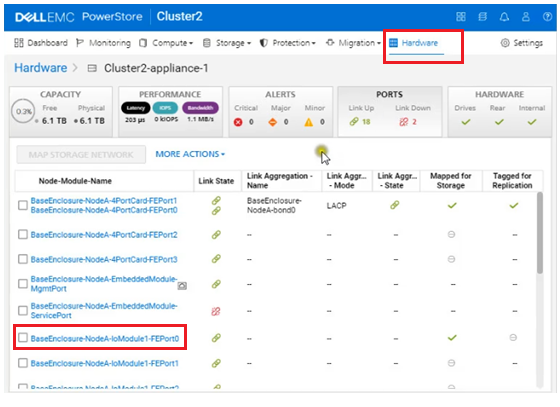Click the Monitoring flag icon
The width and height of the screenshot is (560, 407).
[80, 43]
